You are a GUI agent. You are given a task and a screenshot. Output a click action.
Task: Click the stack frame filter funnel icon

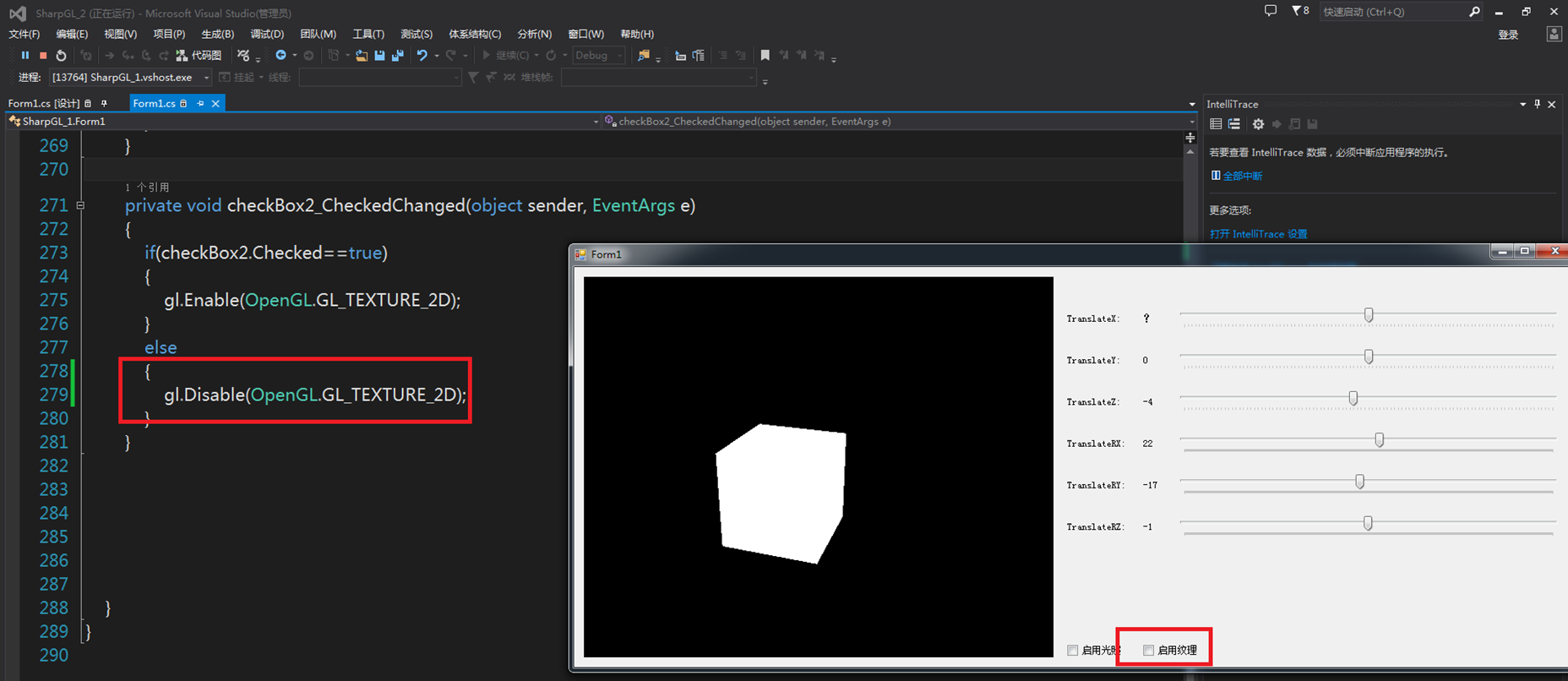(473, 77)
